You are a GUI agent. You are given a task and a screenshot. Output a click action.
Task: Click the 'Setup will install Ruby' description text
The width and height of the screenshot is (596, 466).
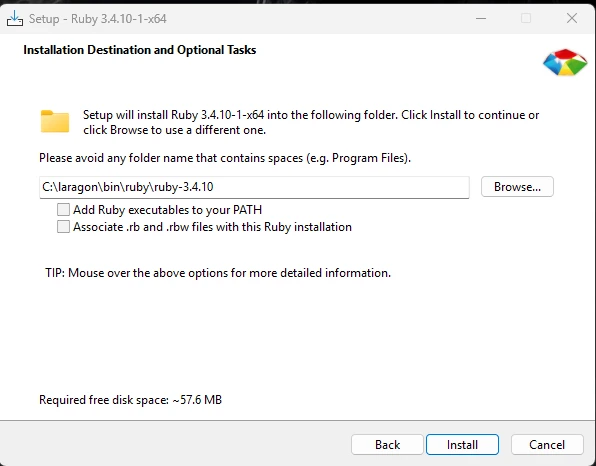[311, 122]
